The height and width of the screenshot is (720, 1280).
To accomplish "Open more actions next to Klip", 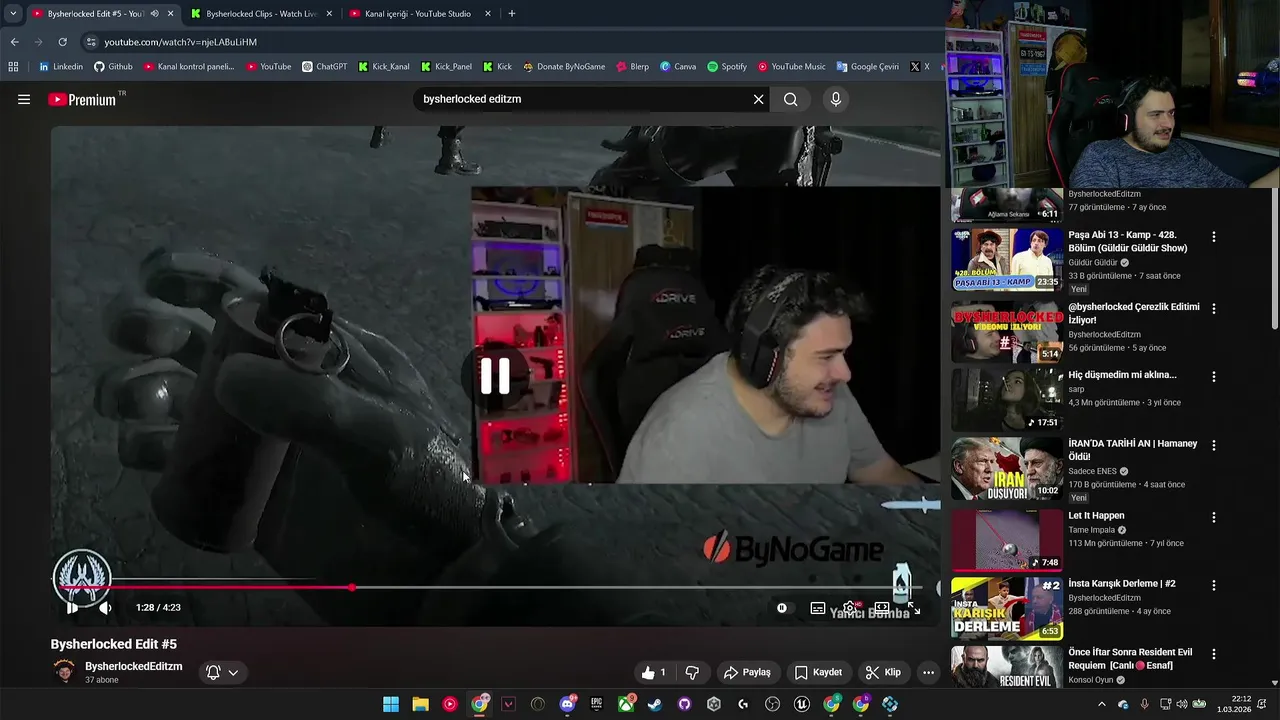I will [928, 672].
